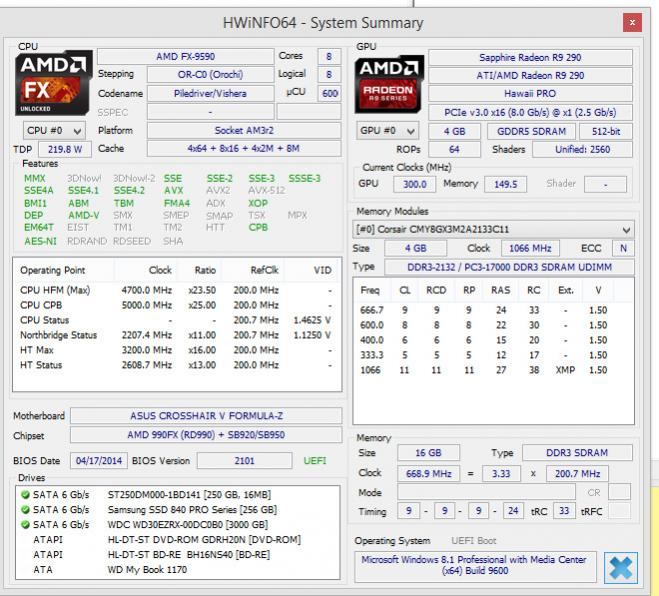659x596 pixels.
Task: Select the 666.7 frequency timing row
Action: point(493,310)
